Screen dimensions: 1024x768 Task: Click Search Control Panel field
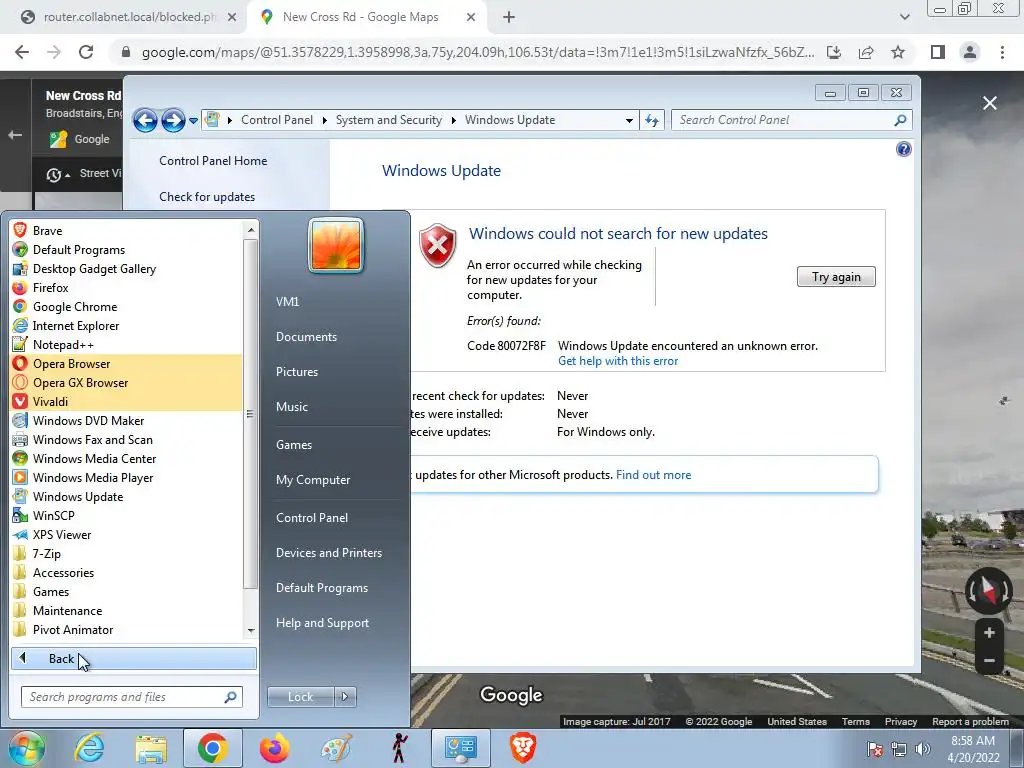[792, 120]
